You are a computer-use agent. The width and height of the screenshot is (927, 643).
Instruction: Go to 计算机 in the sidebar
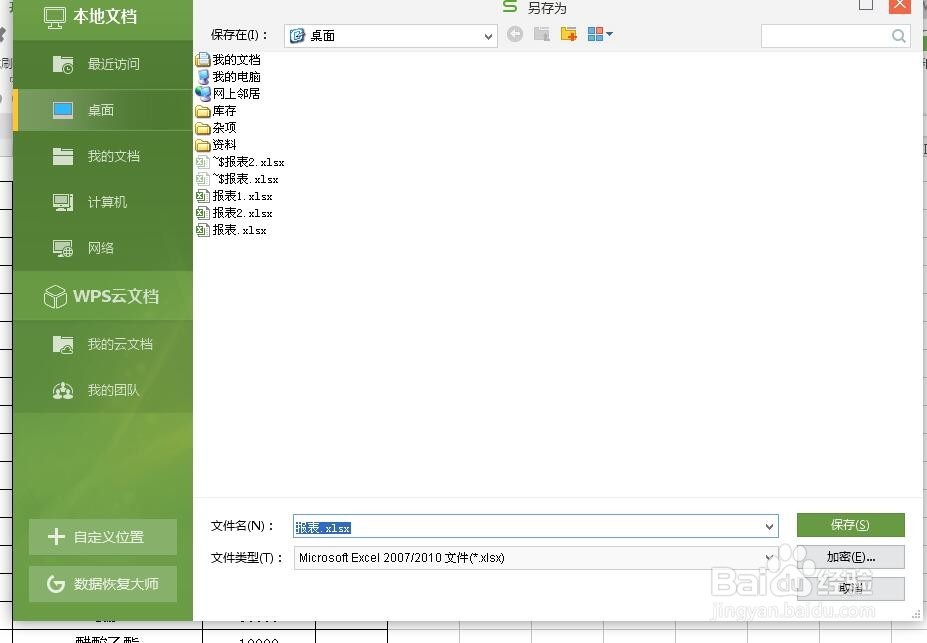pos(103,202)
